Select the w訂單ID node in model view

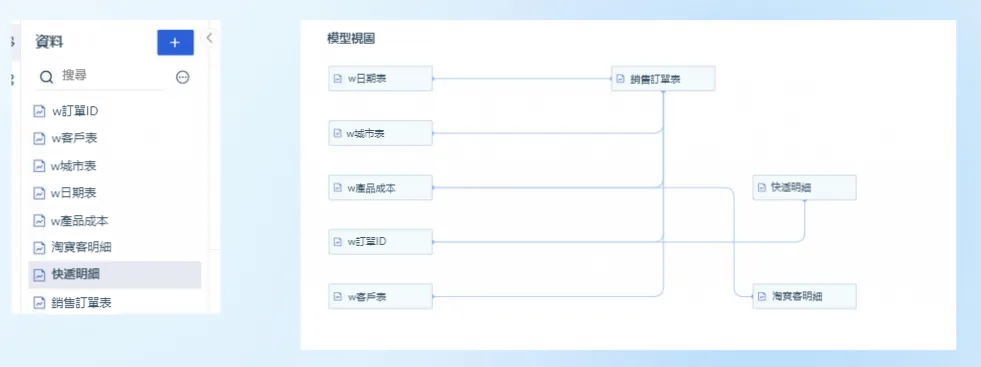pyautogui.click(x=380, y=242)
